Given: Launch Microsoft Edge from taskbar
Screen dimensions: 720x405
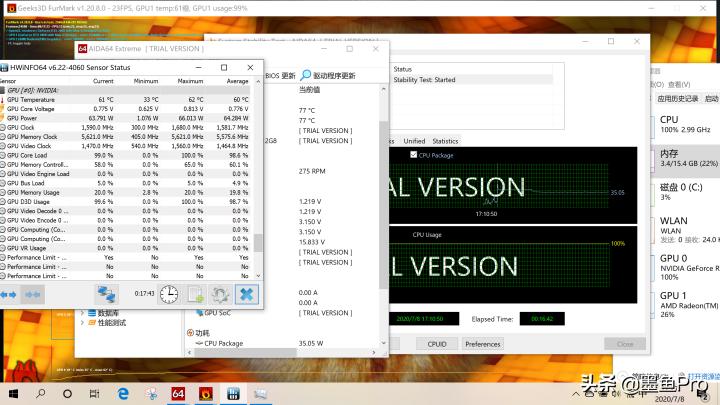Looking at the screenshot, I should click(123, 394).
